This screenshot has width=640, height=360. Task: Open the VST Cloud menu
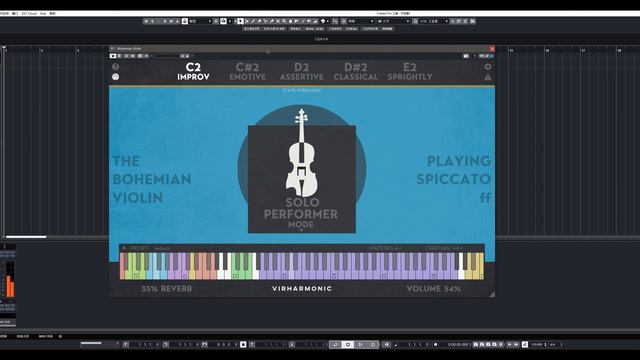tap(29, 13)
